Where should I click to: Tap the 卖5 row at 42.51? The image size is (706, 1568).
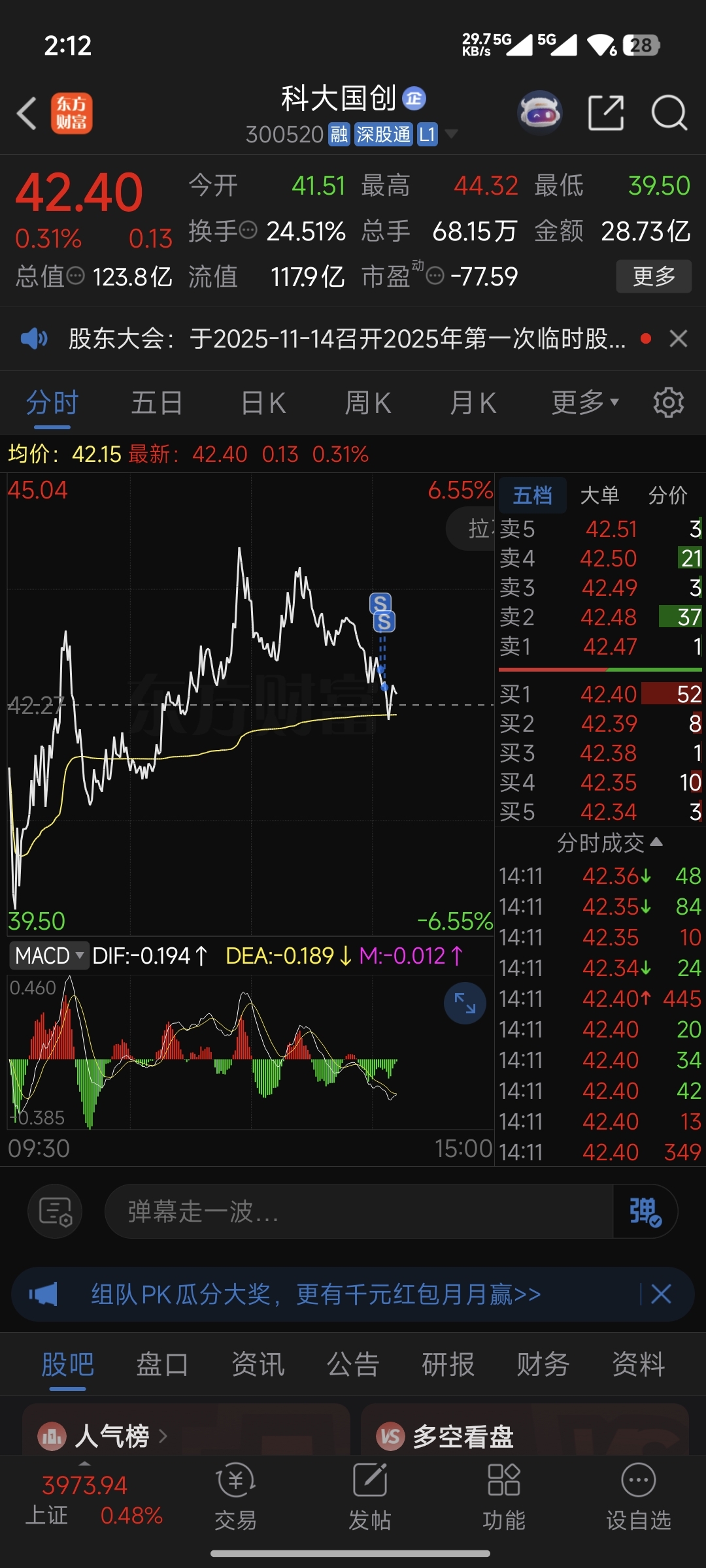click(600, 529)
